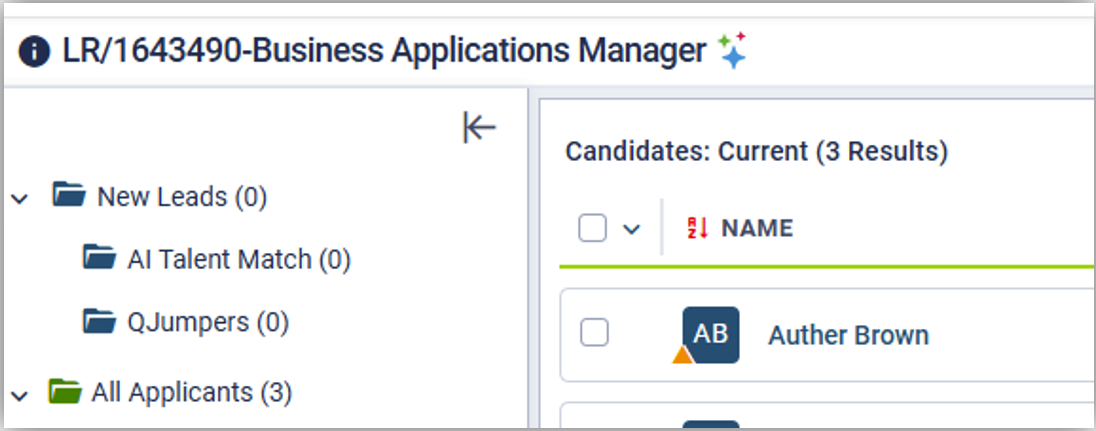
Task: Click the A-Z sort icon beside NAME
Action: (697, 228)
